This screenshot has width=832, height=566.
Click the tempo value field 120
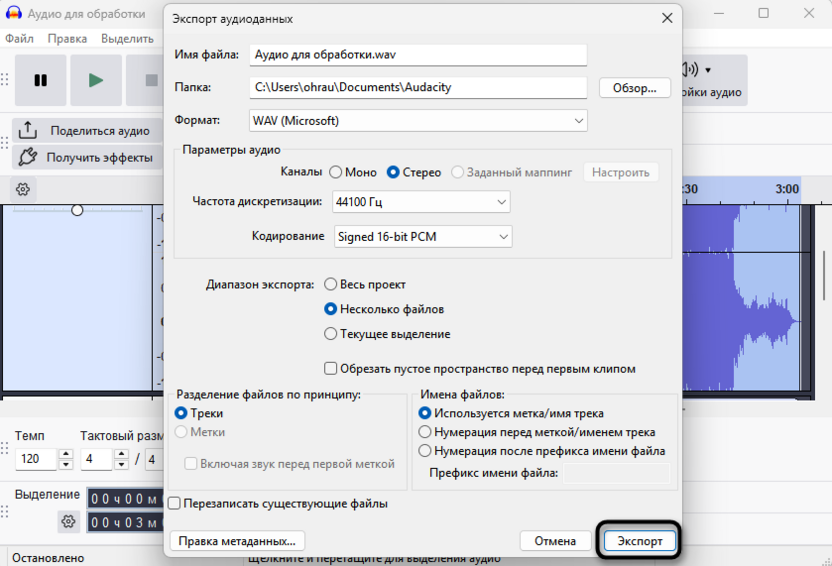36,459
